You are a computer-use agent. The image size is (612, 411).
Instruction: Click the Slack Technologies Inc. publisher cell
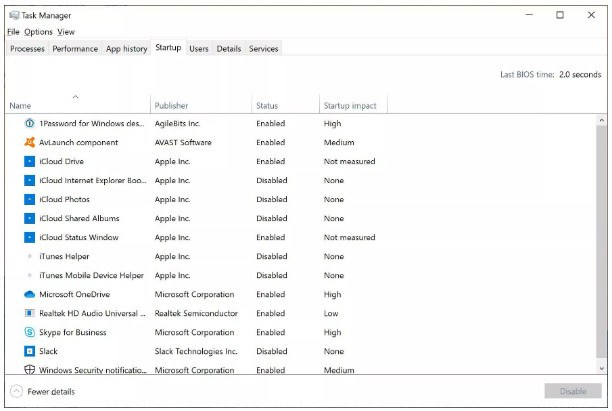pos(196,351)
